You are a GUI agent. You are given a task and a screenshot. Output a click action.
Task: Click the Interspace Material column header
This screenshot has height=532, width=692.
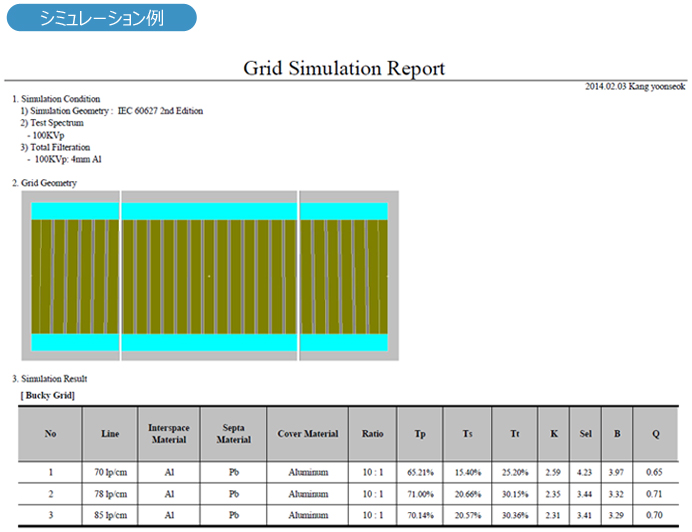click(x=169, y=434)
